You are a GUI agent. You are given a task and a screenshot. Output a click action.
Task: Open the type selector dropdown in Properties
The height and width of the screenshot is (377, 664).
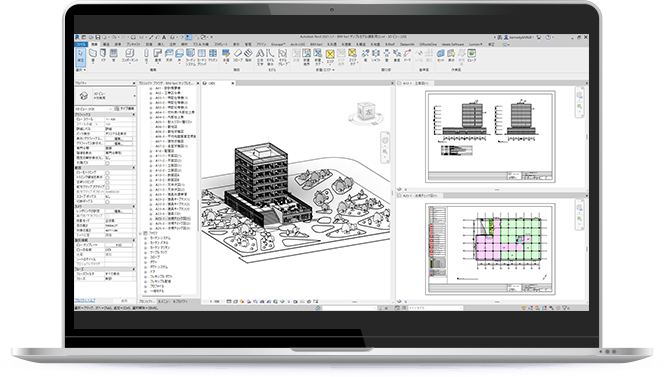coord(105,96)
